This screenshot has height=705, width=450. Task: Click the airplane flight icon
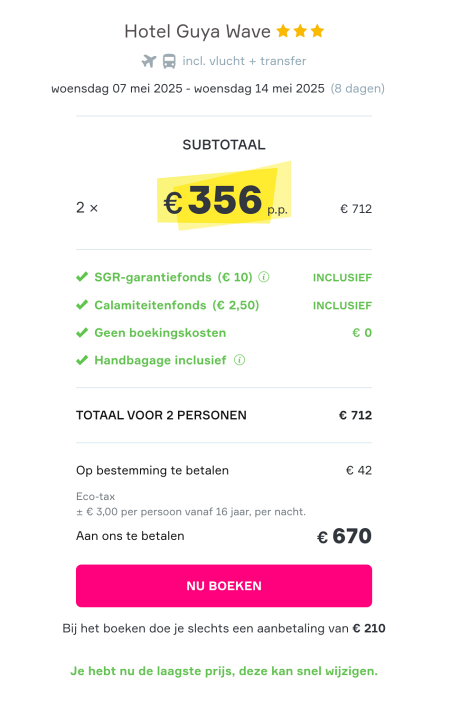coord(149,61)
